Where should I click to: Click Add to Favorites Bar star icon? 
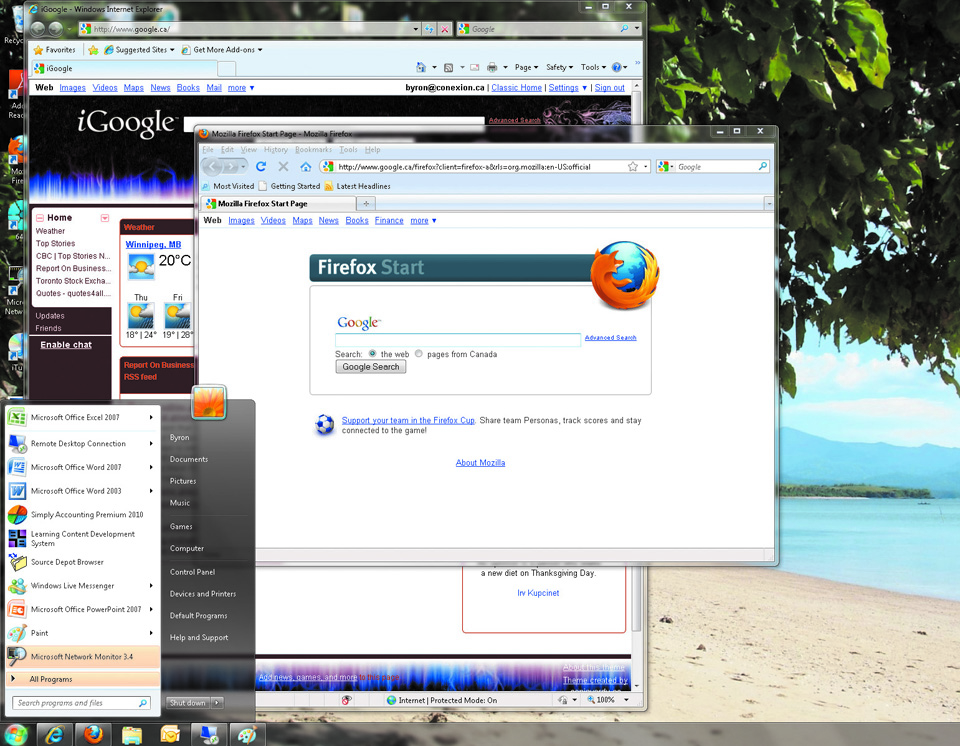pos(93,50)
